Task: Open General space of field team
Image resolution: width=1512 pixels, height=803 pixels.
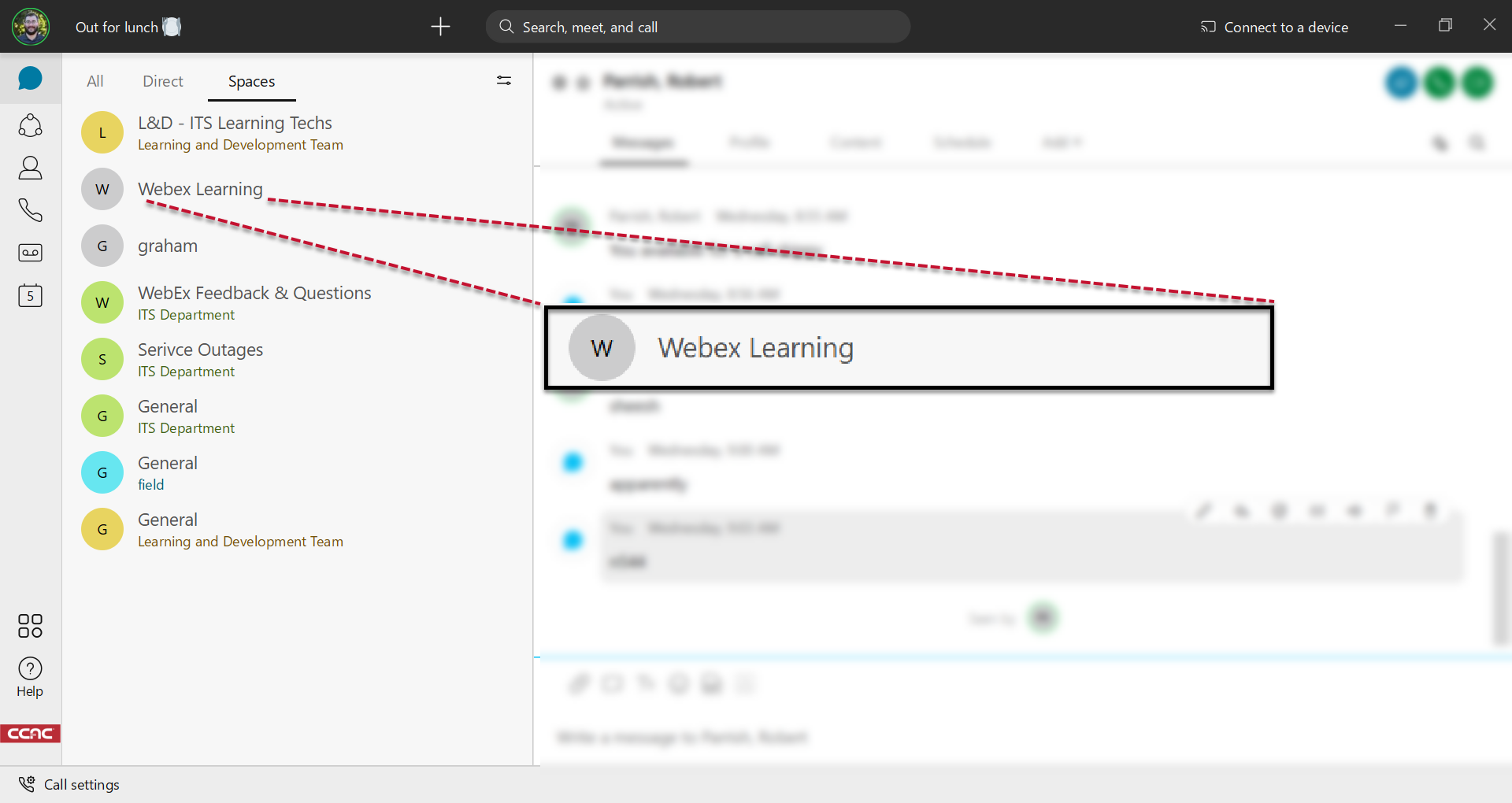Action: [298, 472]
